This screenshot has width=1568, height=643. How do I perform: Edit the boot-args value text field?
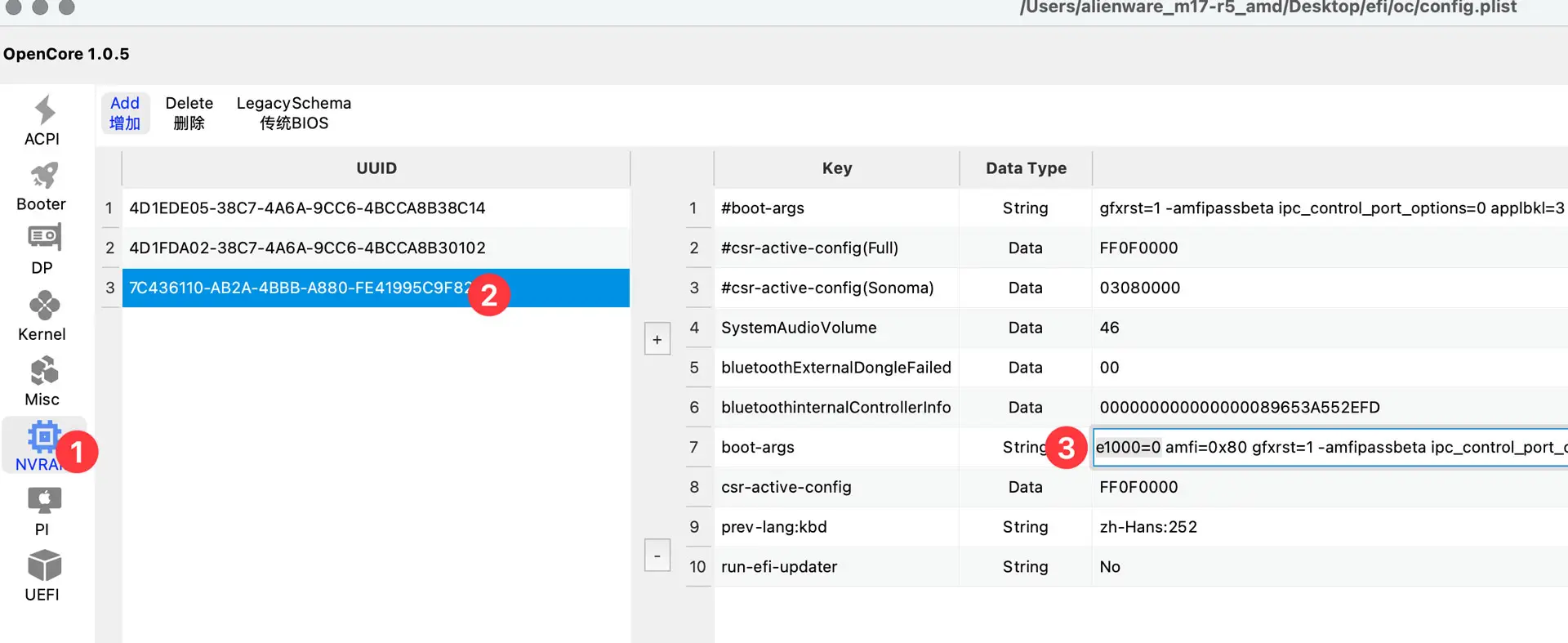(x=1330, y=448)
